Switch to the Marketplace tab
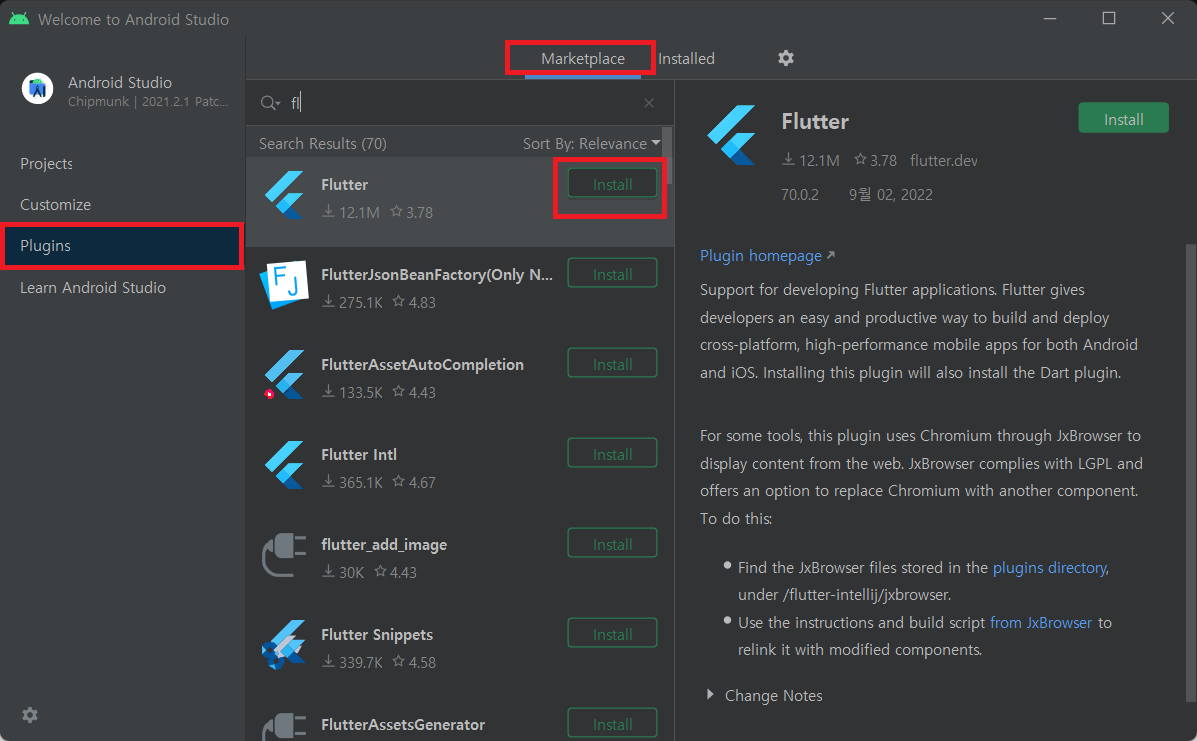 coord(582,59)
